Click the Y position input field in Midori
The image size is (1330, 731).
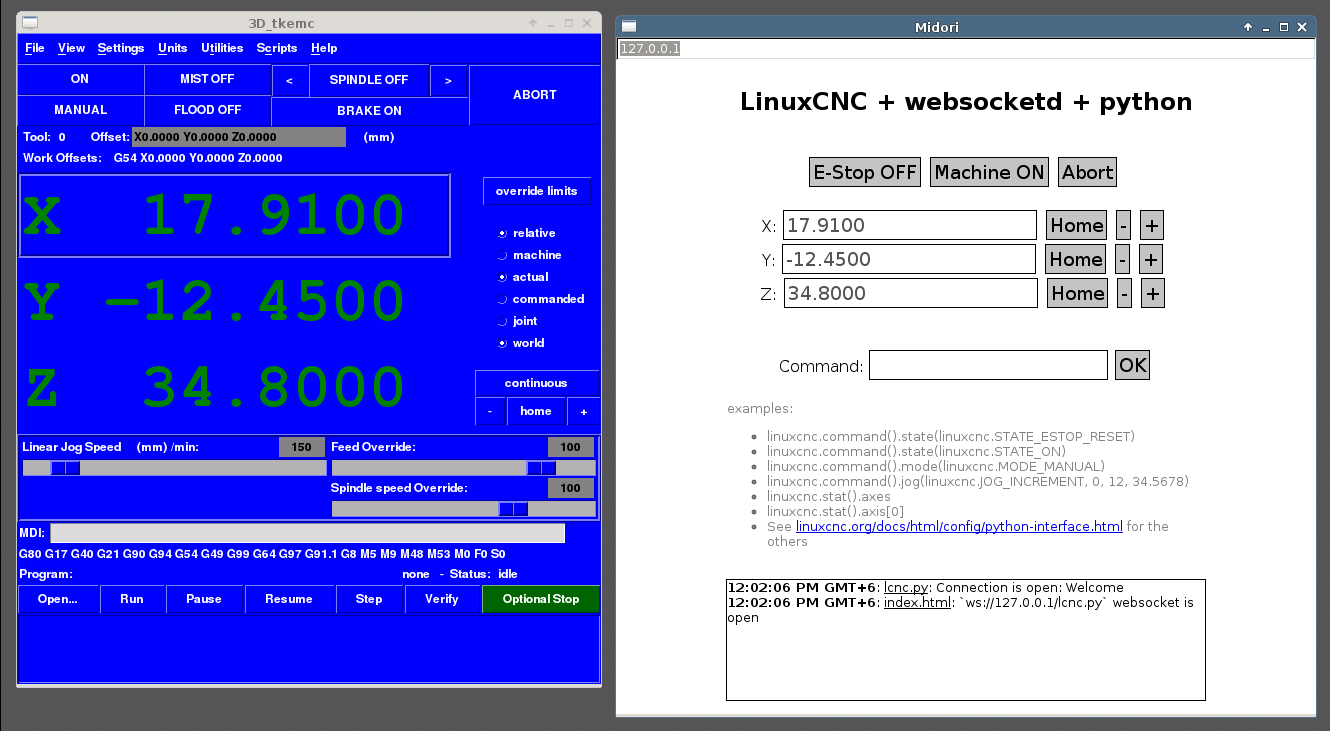point(909,259)
